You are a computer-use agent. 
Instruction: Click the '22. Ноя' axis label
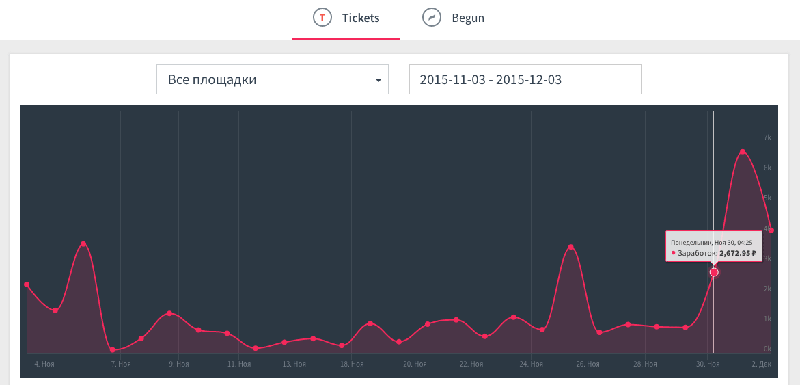[471, 364]
